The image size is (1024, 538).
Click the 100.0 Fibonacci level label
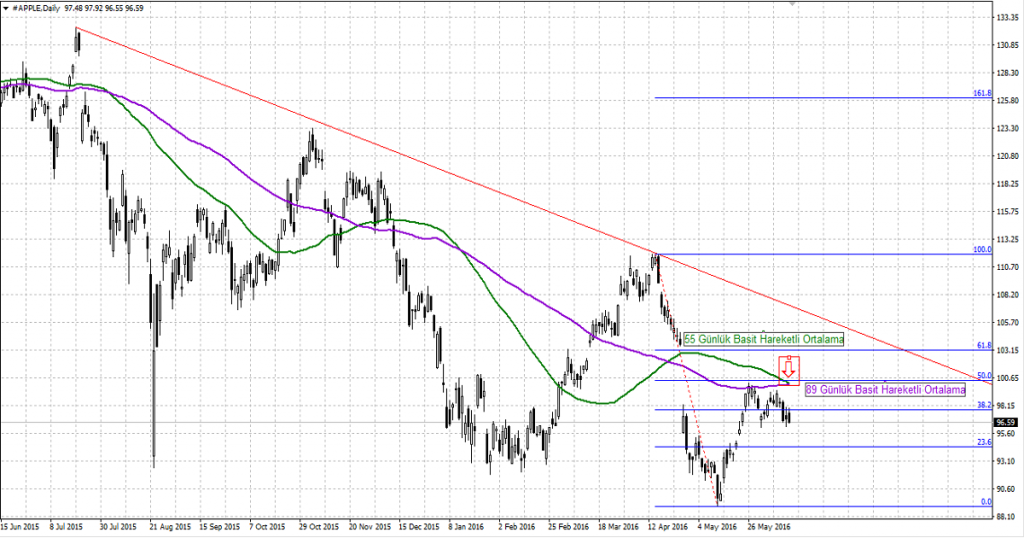pos(982,250)
